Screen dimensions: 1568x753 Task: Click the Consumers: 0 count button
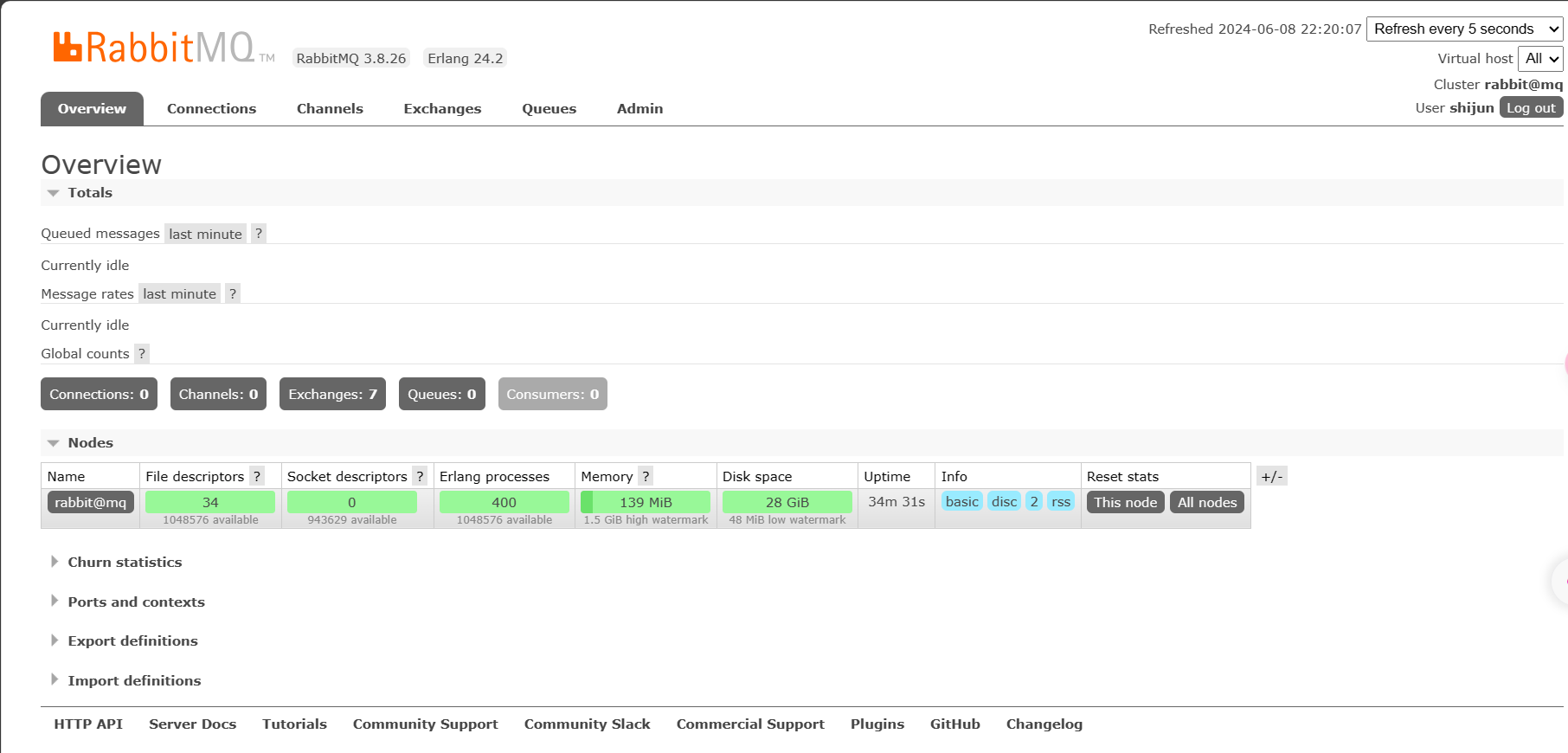(552, 394)
